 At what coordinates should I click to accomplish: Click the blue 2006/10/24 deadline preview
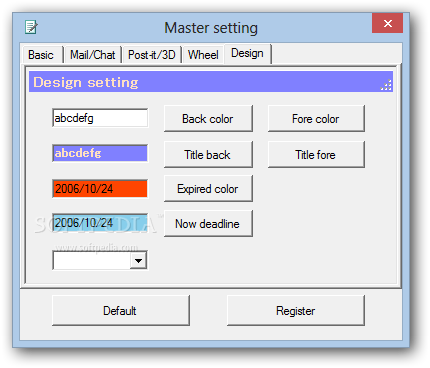[x=100, y=223]
